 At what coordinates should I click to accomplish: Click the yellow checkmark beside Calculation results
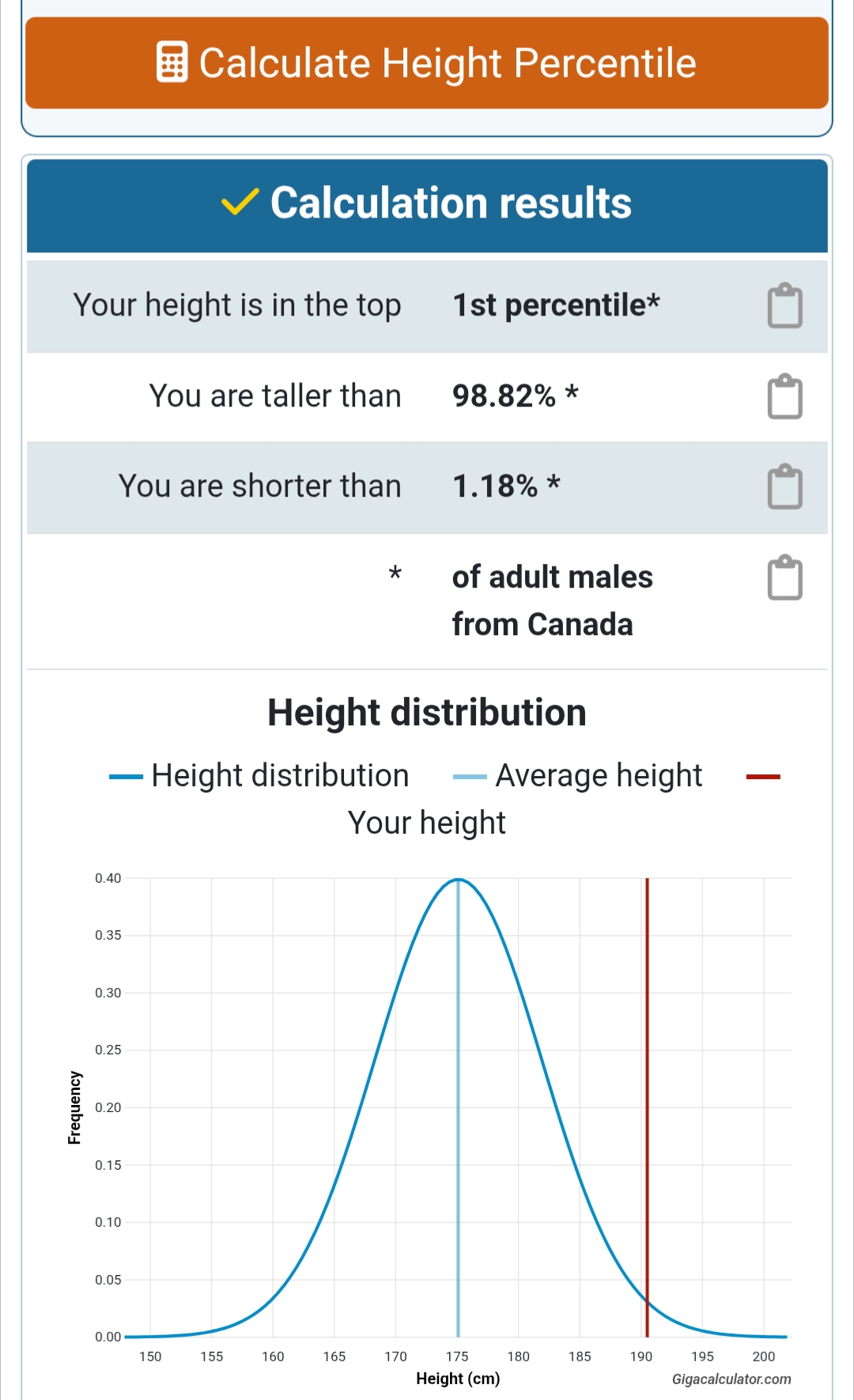coord(240,202)
